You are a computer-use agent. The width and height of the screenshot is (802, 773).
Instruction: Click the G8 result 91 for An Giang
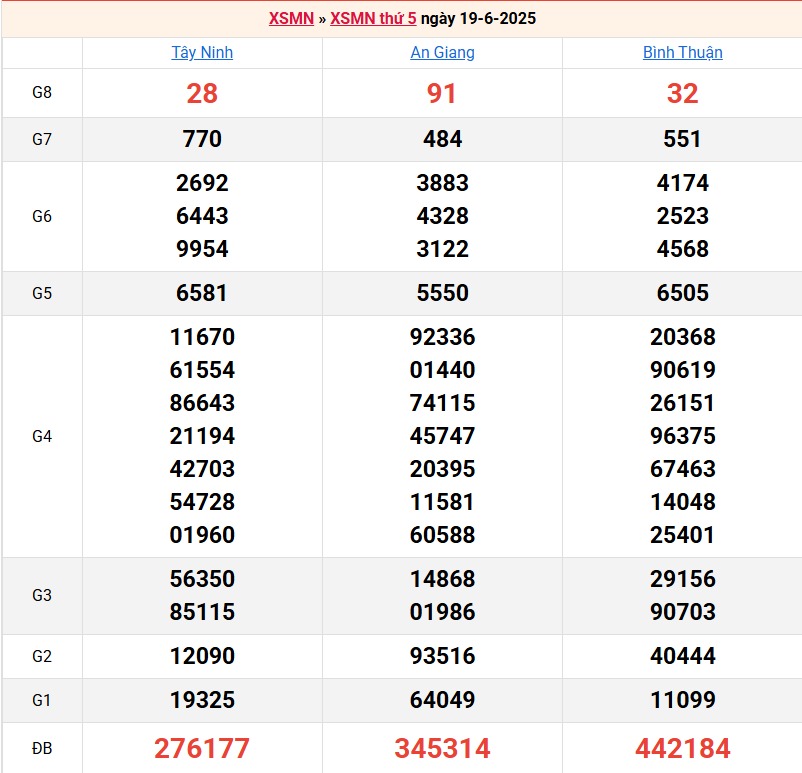coord(442,93)
